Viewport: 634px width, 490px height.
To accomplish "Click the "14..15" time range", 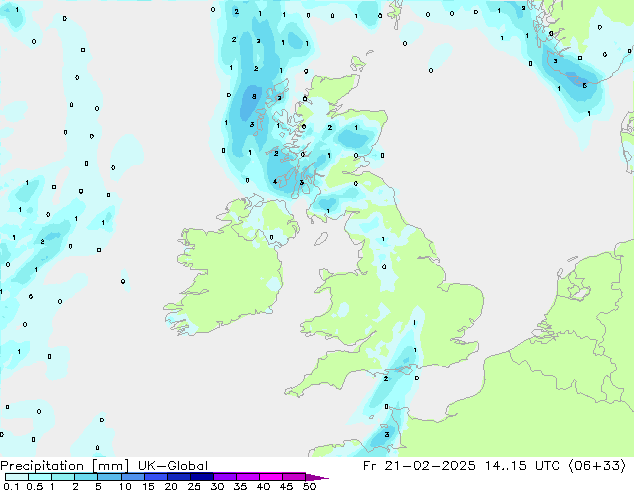I will coord(506,466).
